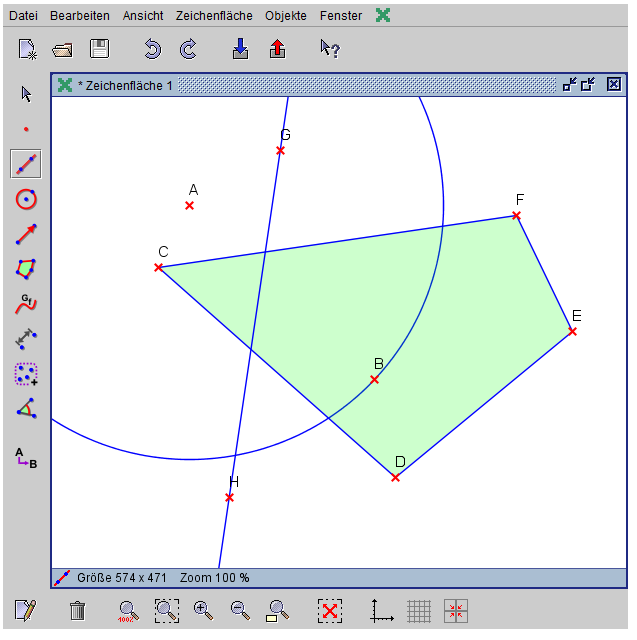637x640 pixels.
Task: Click point G on the line
Action: [280, 151]
